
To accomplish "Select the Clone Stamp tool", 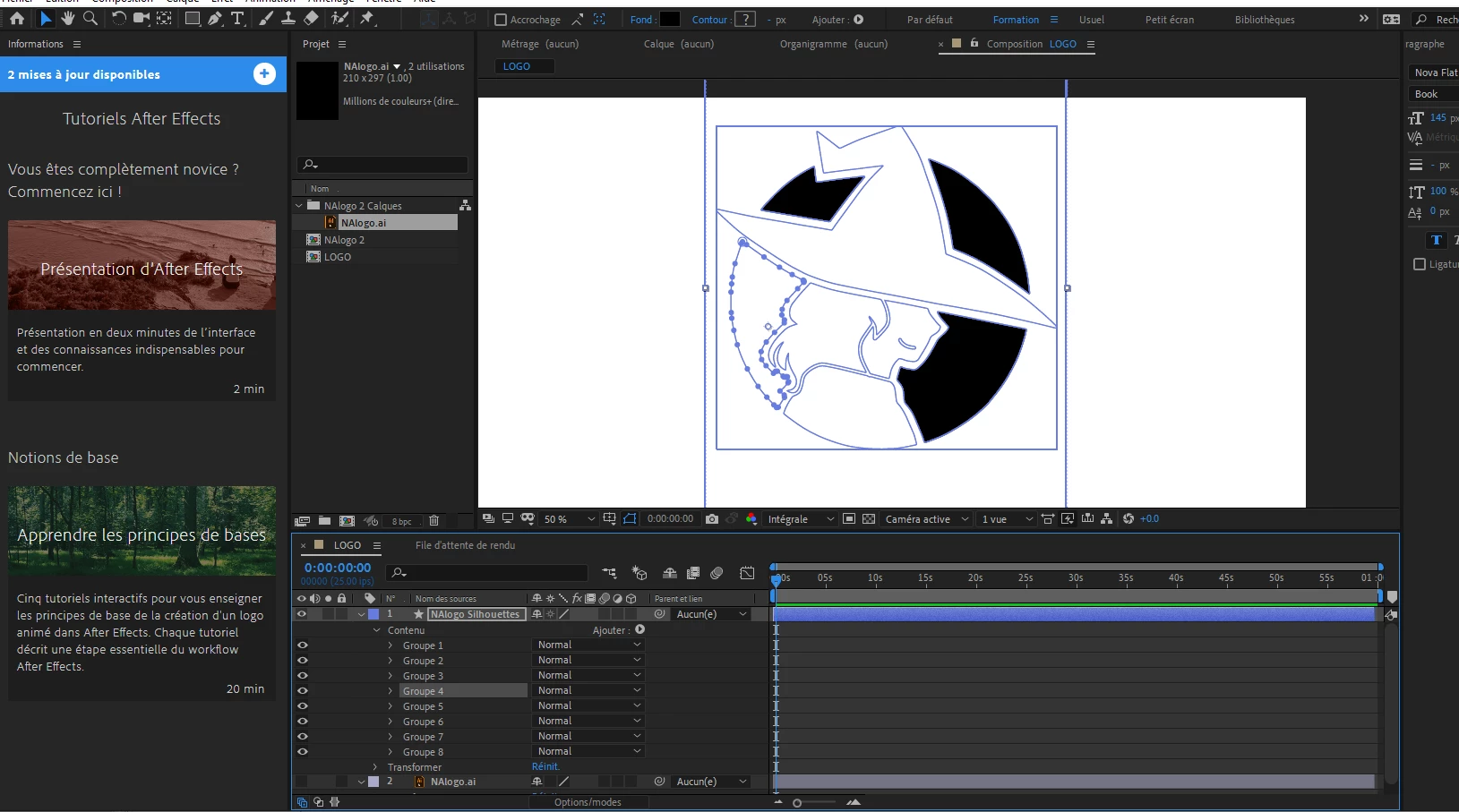I will coord(288,19).
